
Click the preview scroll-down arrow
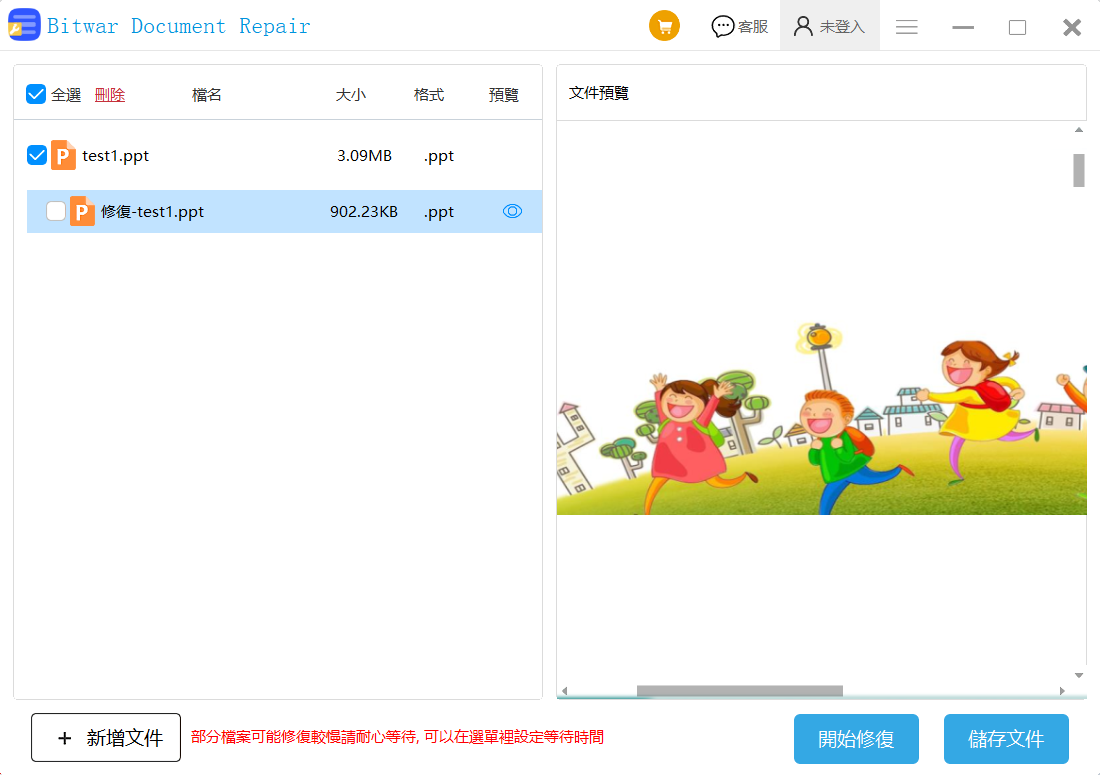(1079, 675)
